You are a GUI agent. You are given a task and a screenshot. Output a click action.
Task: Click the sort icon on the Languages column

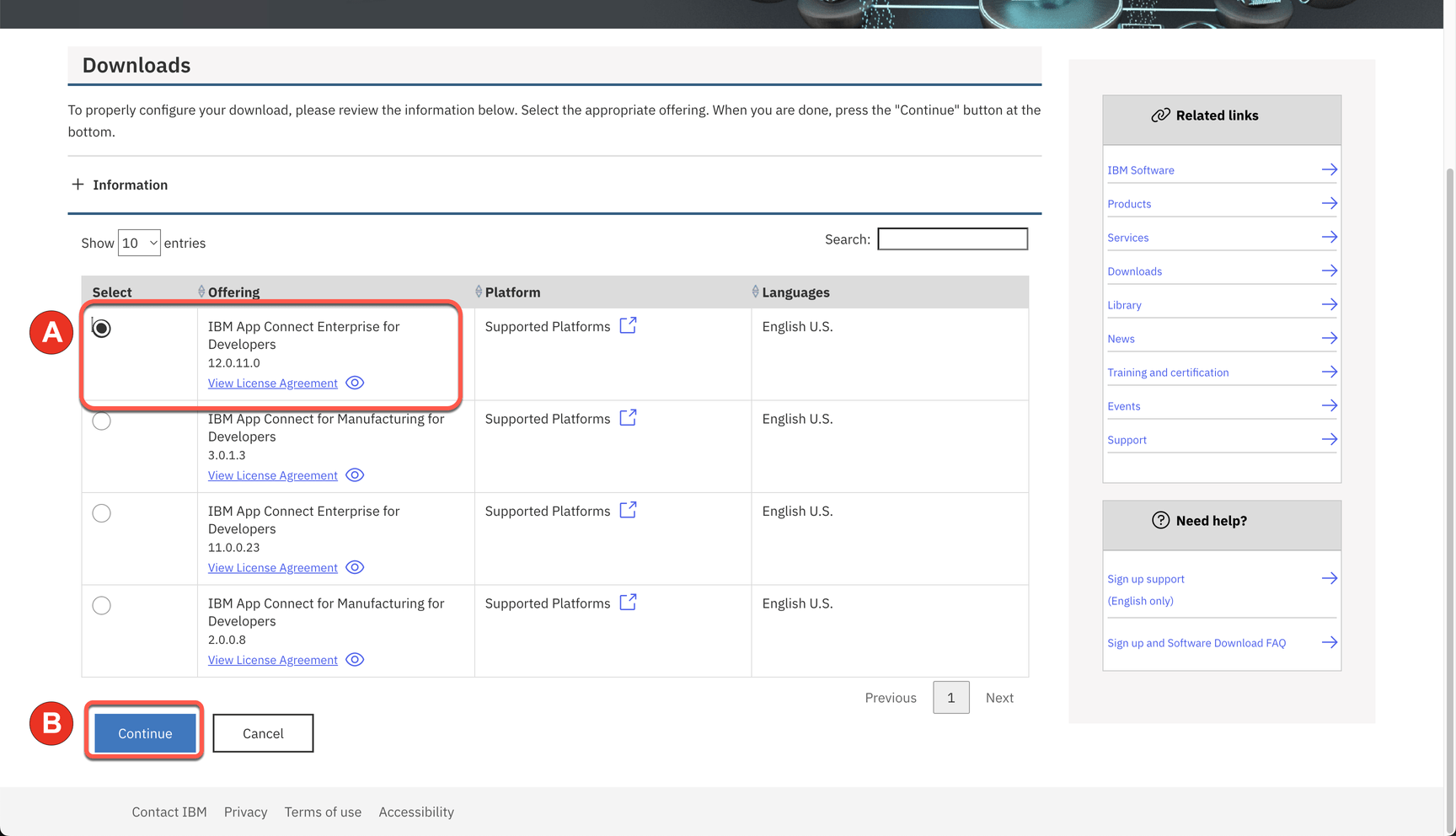755,292
